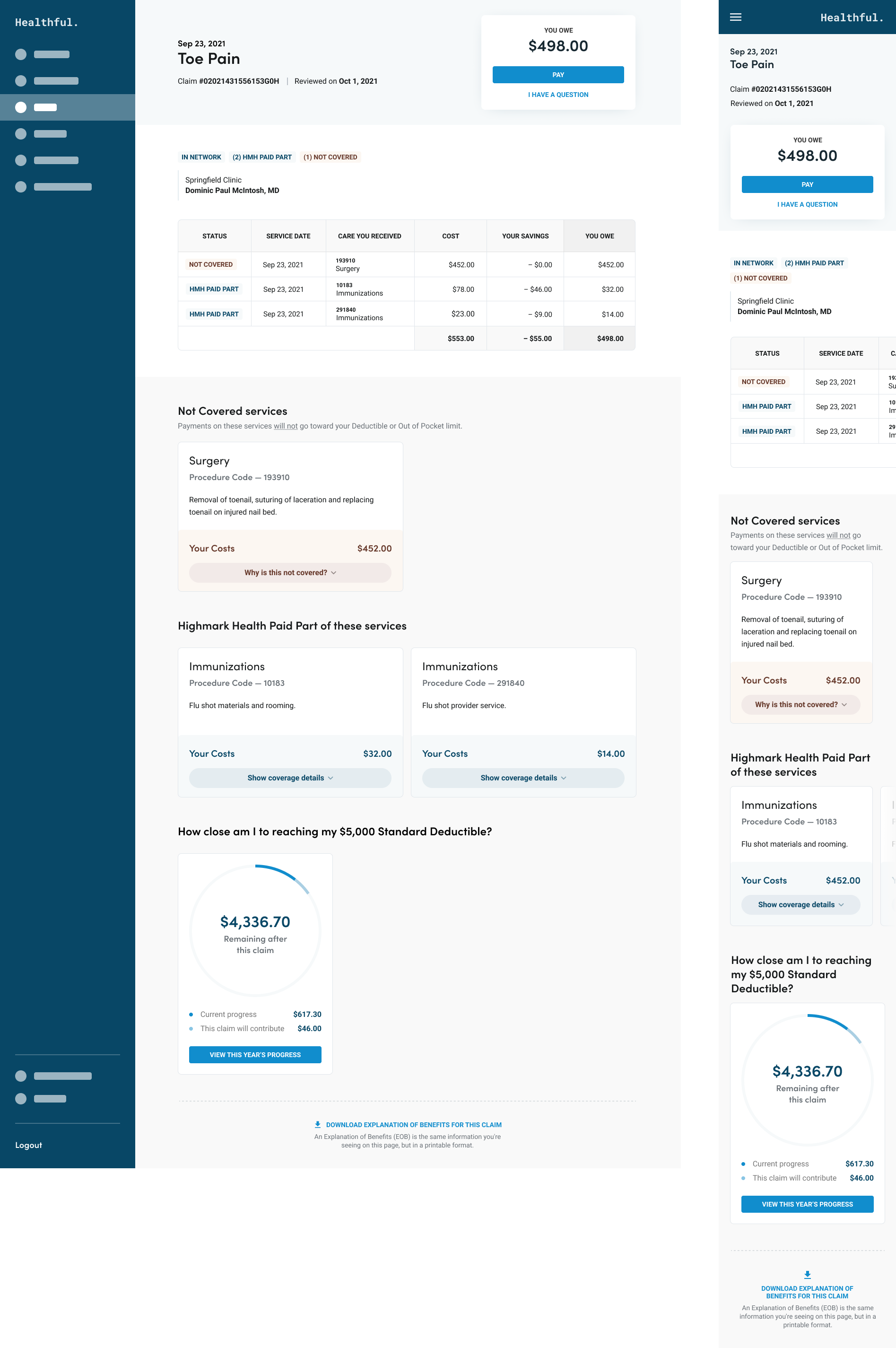Click the $4,336.70 remaining amount on desktop
This screenshot has height=1348, width=896.
pos(255,921)
